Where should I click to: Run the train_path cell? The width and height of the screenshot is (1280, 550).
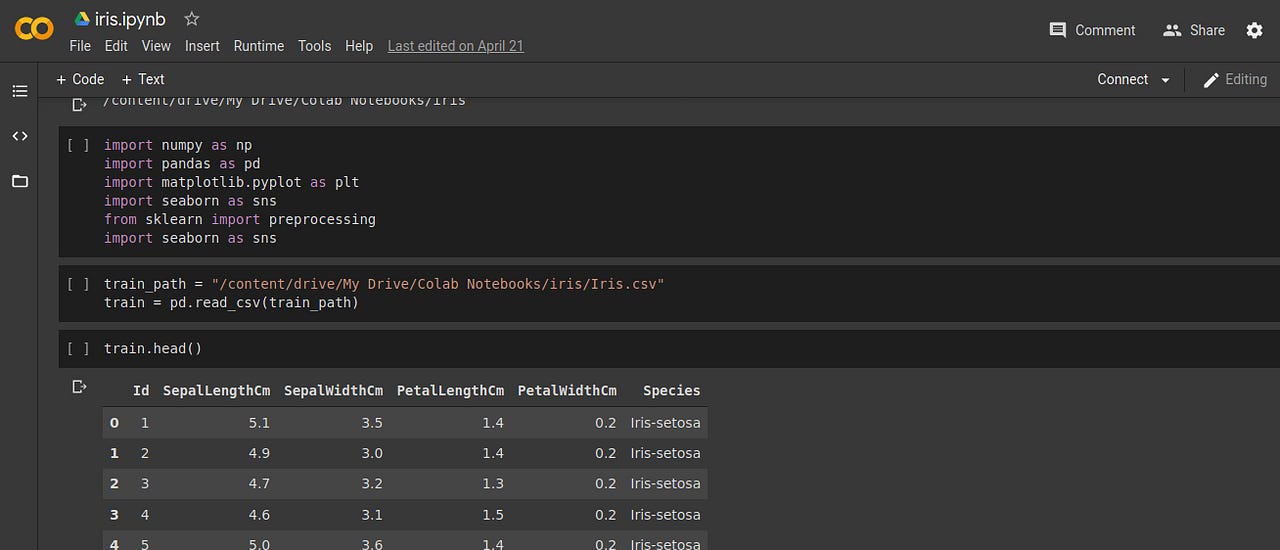78,284
